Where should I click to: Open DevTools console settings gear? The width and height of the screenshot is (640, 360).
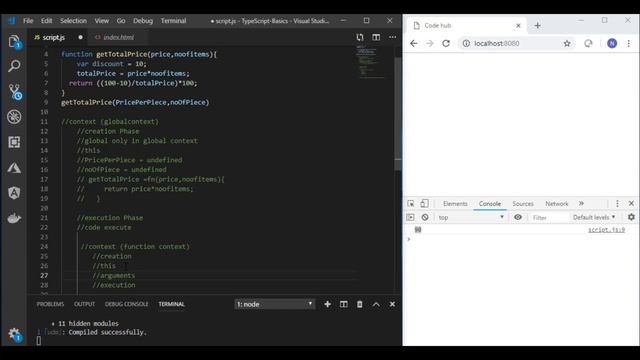pyautogui.click(x=631, y=217)
